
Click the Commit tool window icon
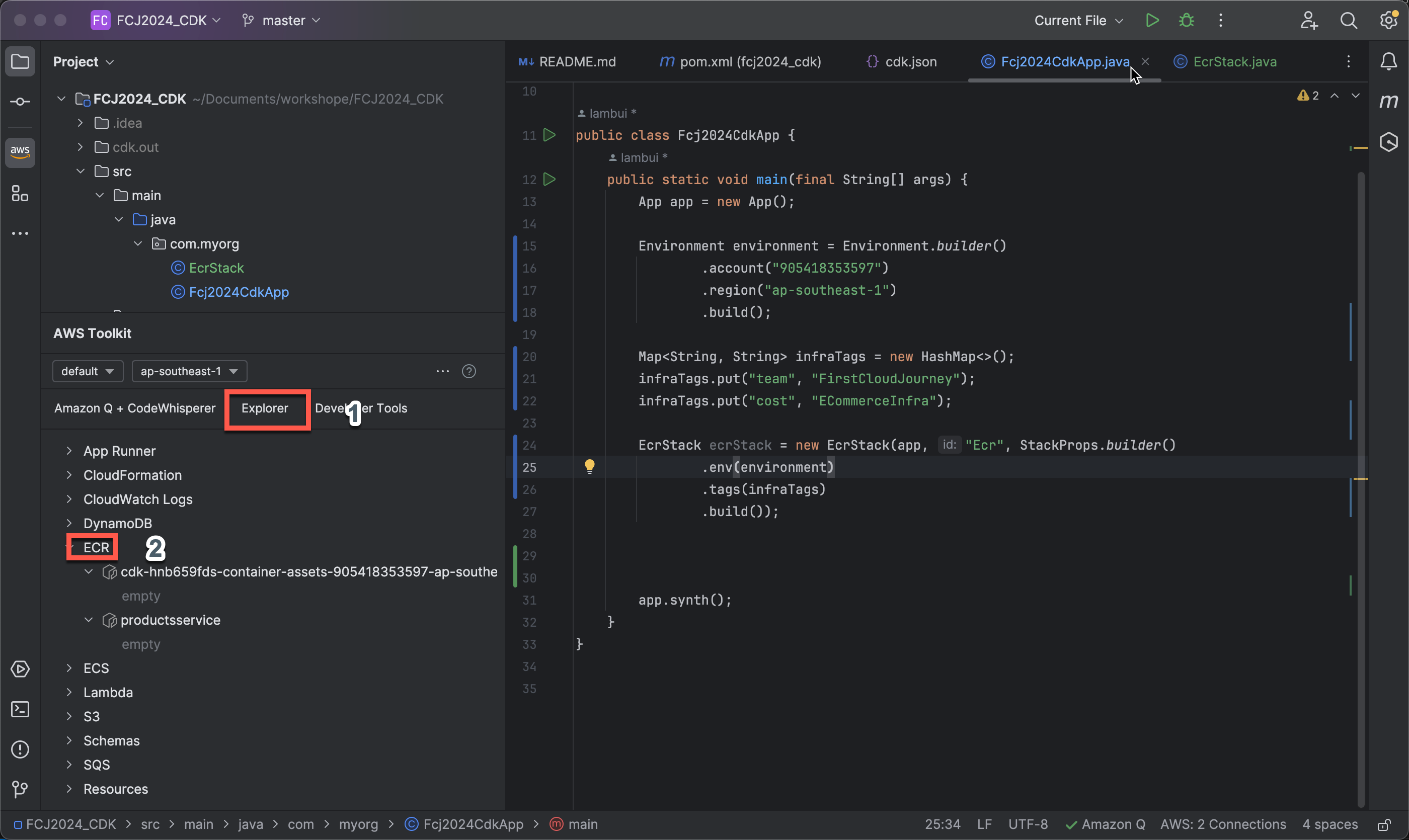pos(20,102)
